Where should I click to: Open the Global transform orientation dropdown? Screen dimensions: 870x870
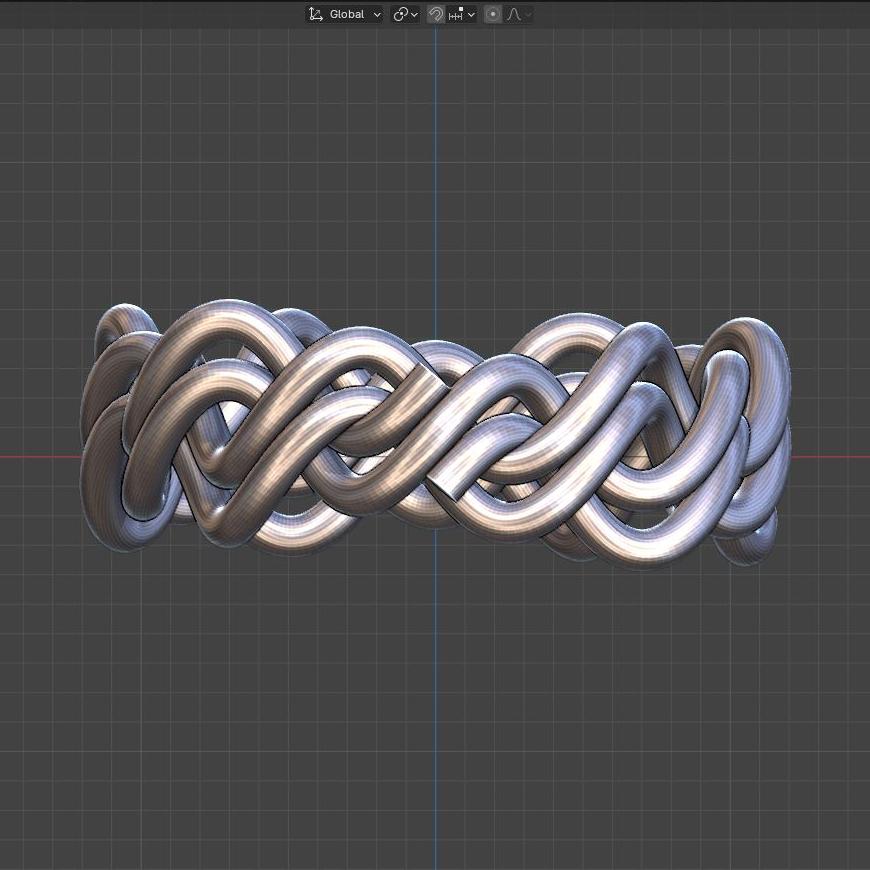[344, 14]
